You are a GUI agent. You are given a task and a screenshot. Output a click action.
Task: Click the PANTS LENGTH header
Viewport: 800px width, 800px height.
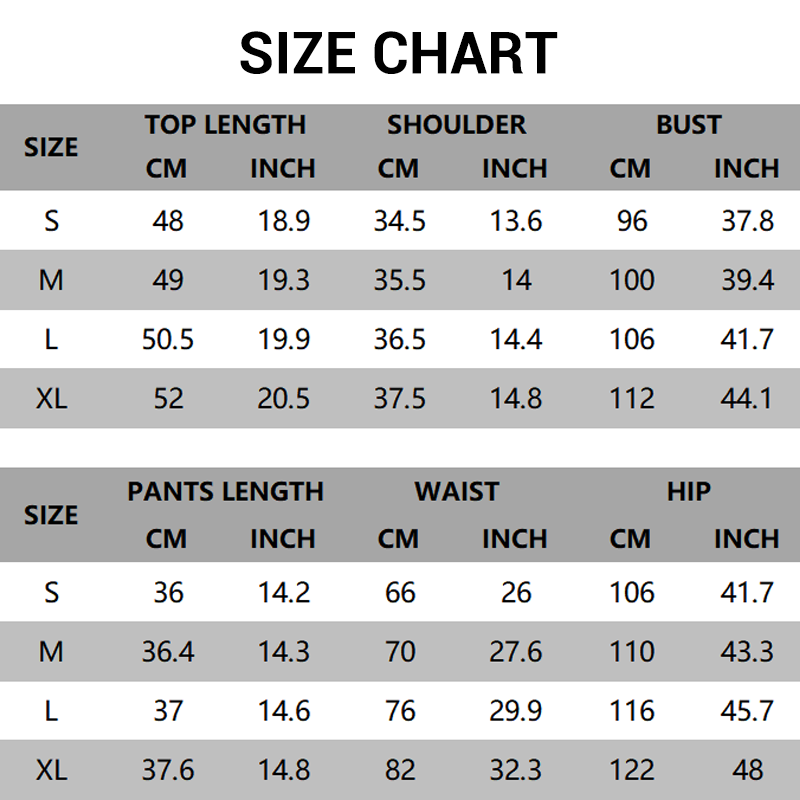coord(225,492)
